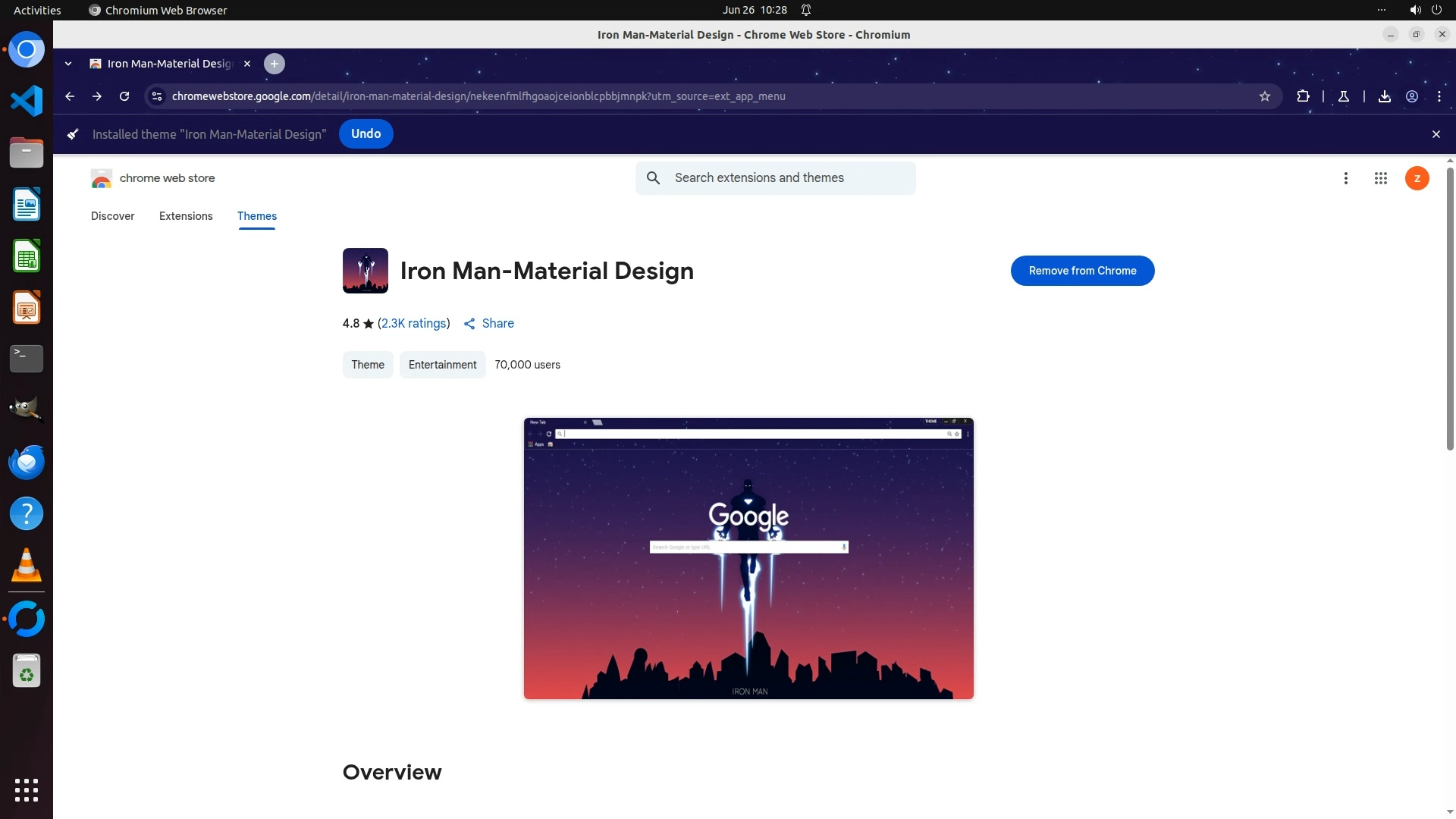1456x819 pixels.
Task: Open the Extensions puzzle icon
Action: 1303,96
